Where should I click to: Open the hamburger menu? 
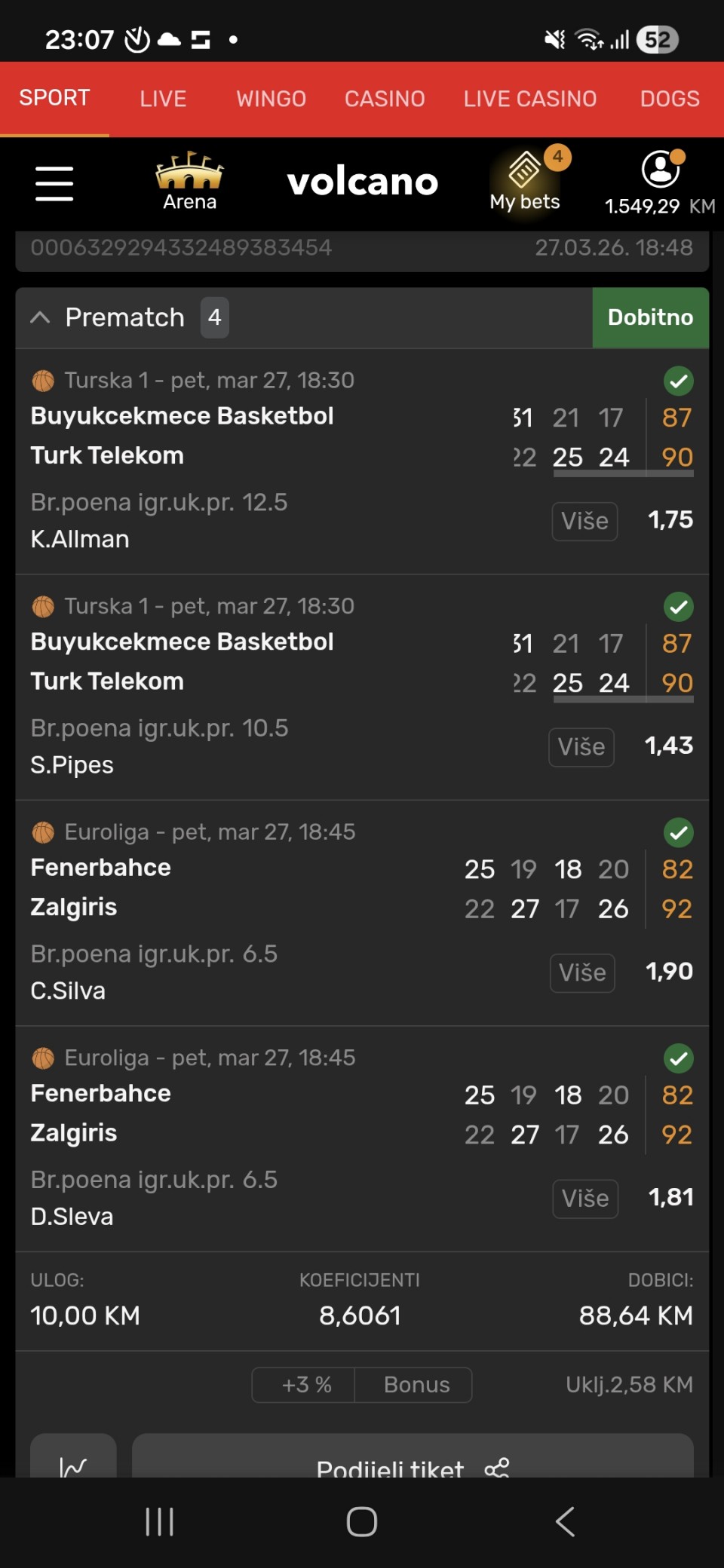(54, 184)
